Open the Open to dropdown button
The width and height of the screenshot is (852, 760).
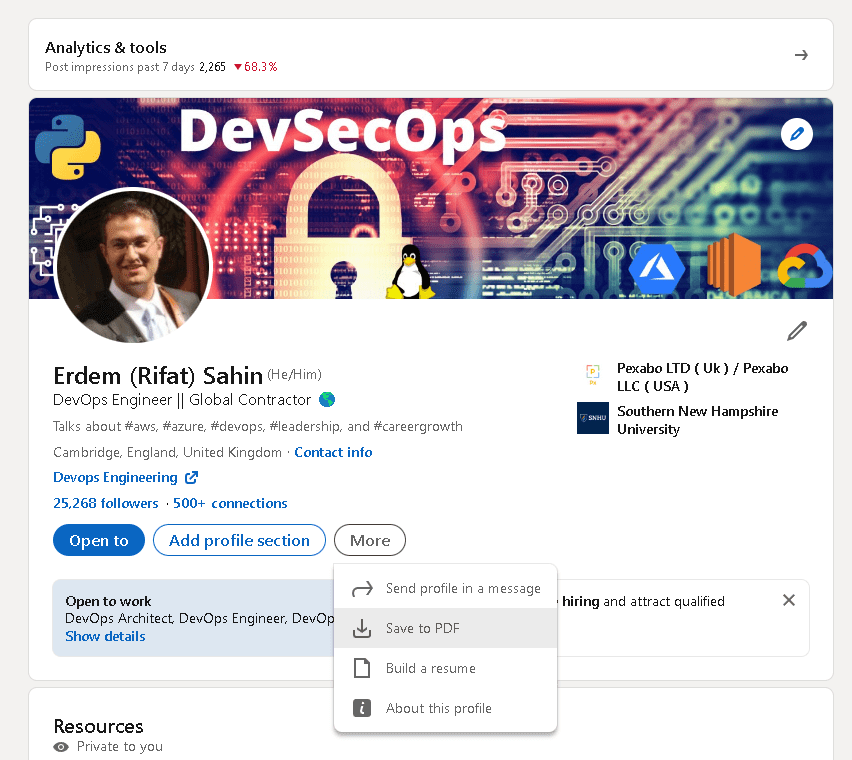(99, 540)
